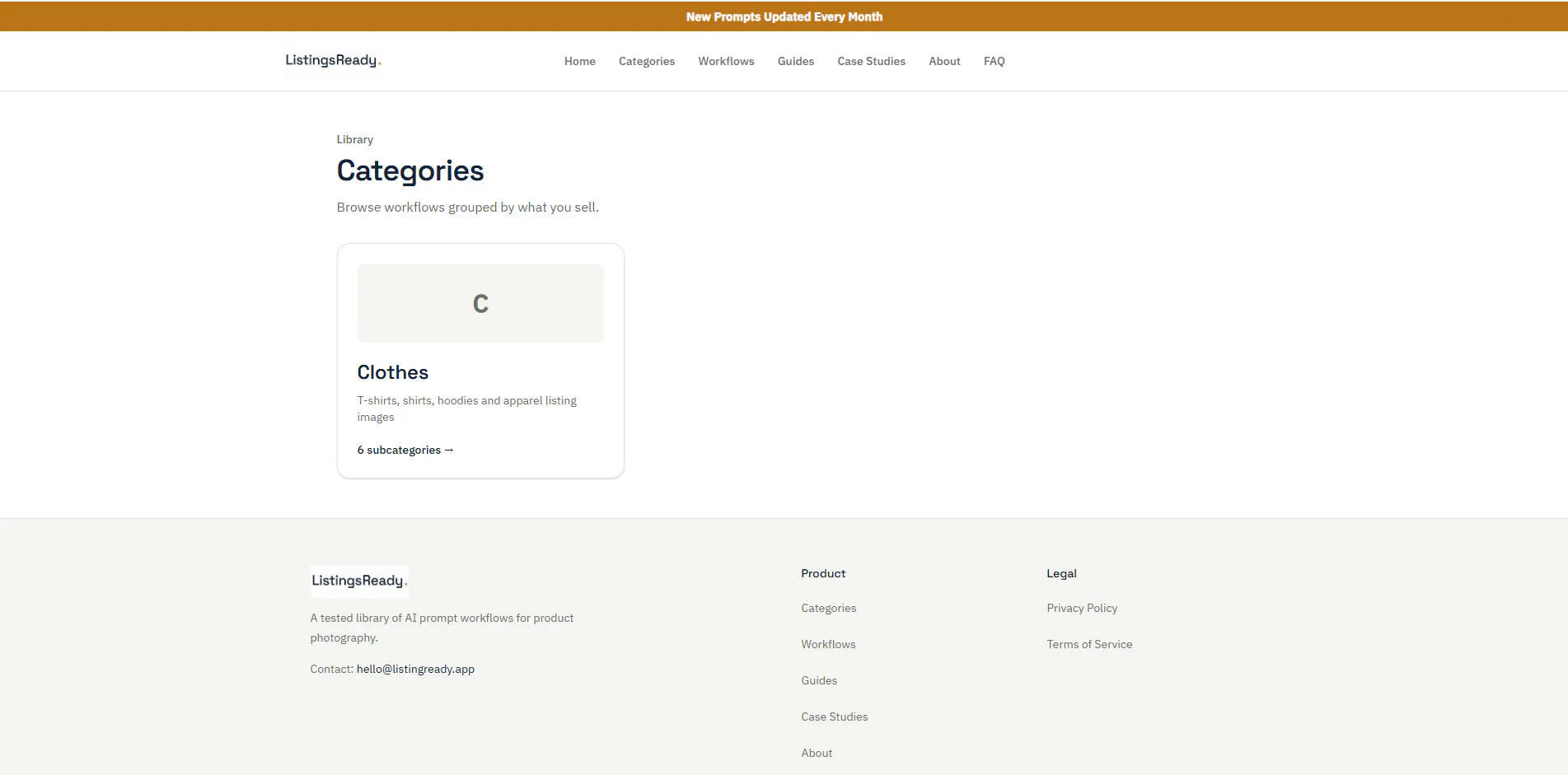Click the Clothes card 'C' thumbnail
The height and width of the screenshot is (775, 1568).
pyautogui.click(x=480, y=303)
